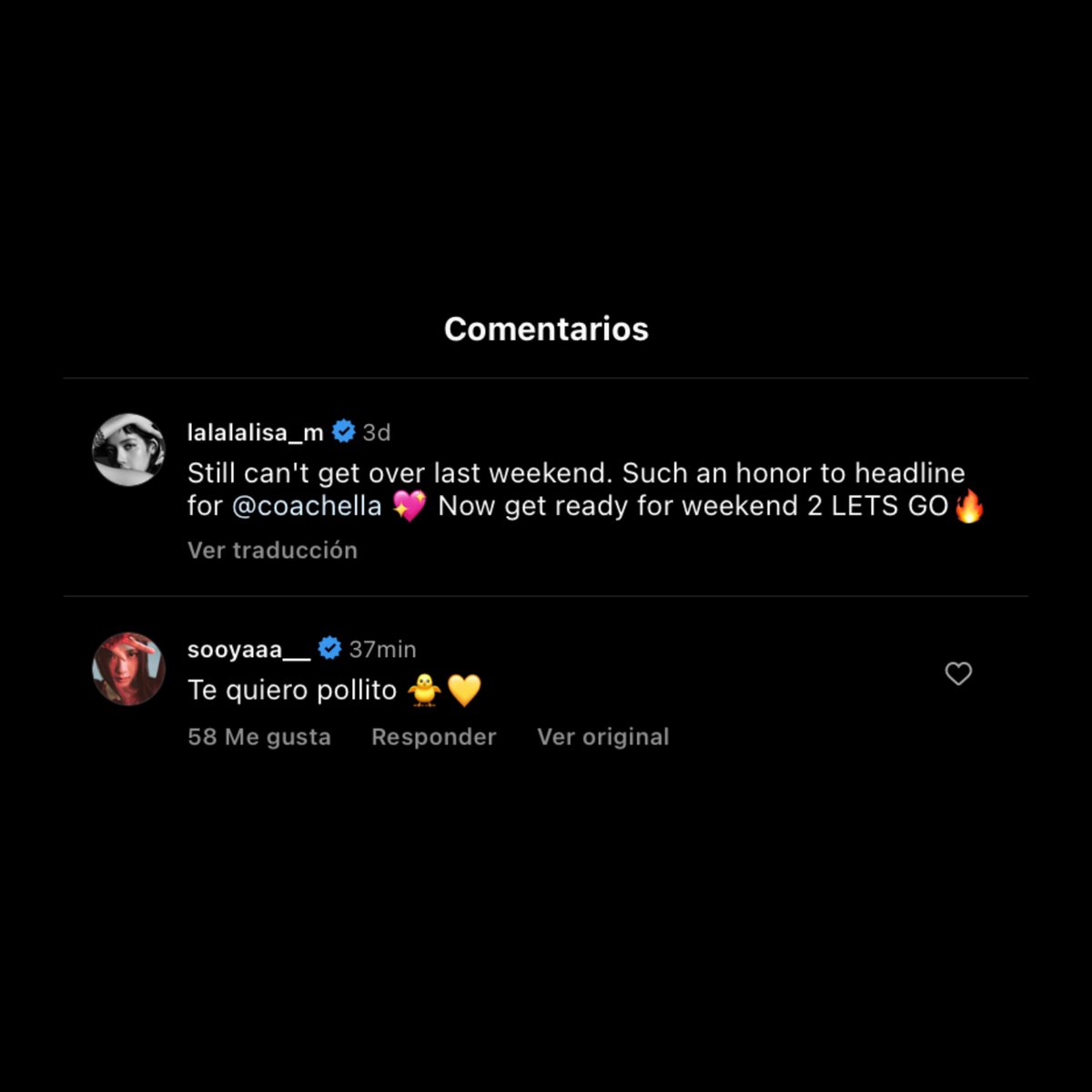This screenshot has height=1092, width=1092.
Task: Open sooyaaa__ profile picture
Action: pyautogui.click(x=129, y=669)
